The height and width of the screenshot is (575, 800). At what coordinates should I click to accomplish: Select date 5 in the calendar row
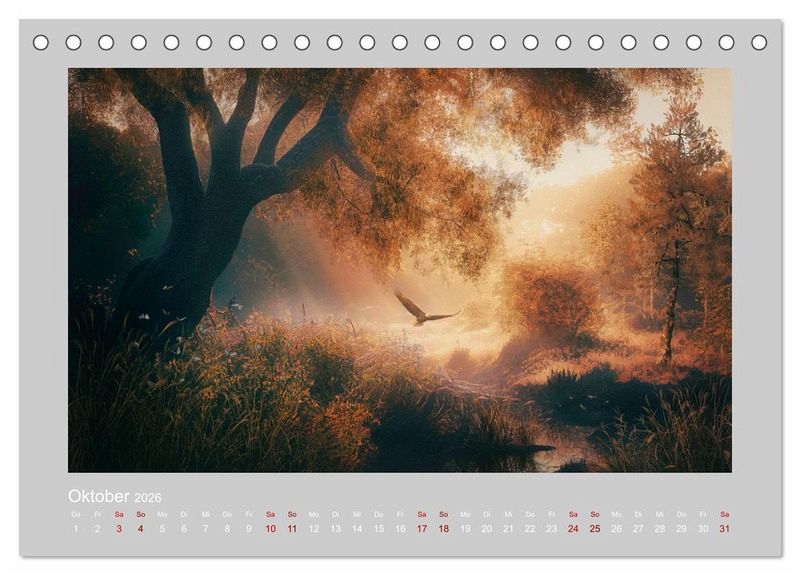[x=162, y=529]
